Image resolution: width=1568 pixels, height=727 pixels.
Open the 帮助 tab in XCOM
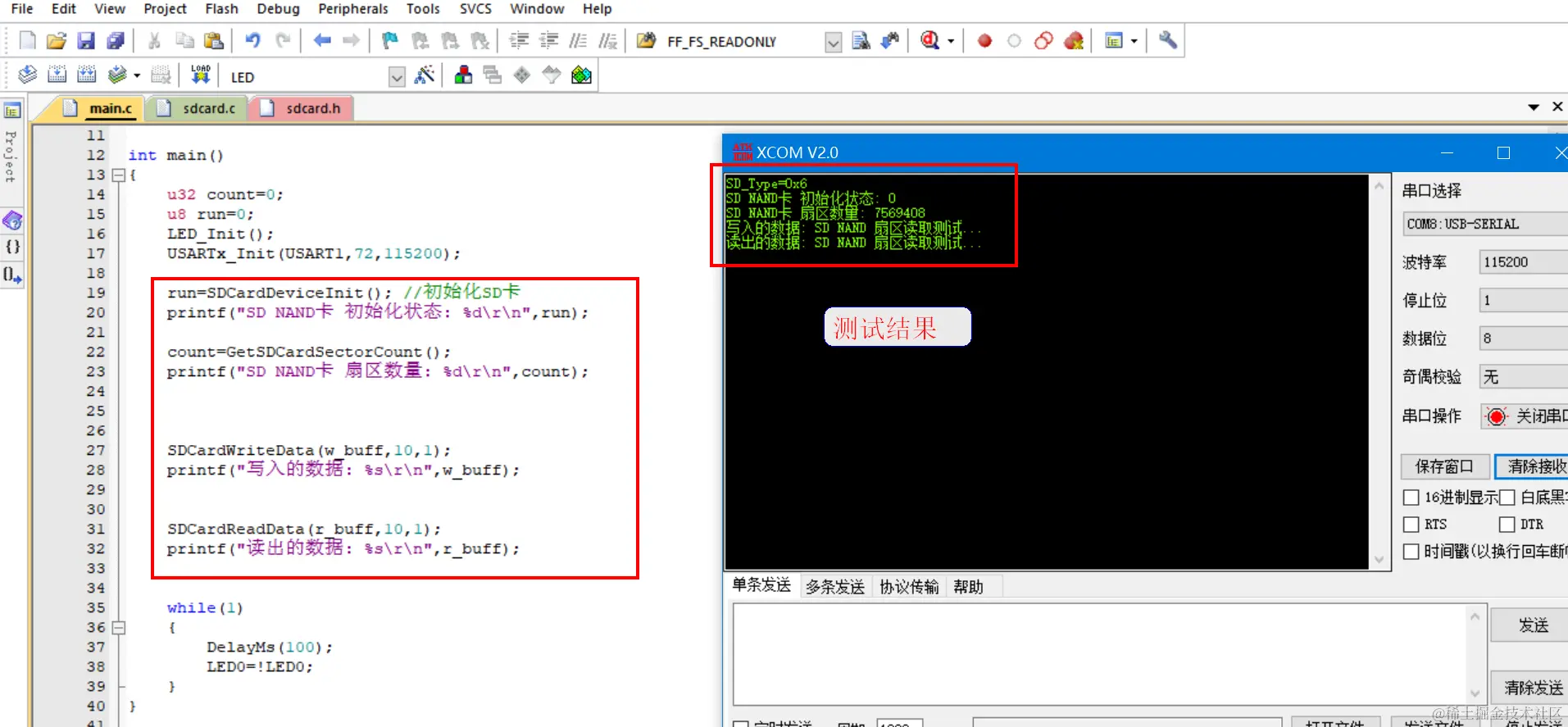[968, 587]
